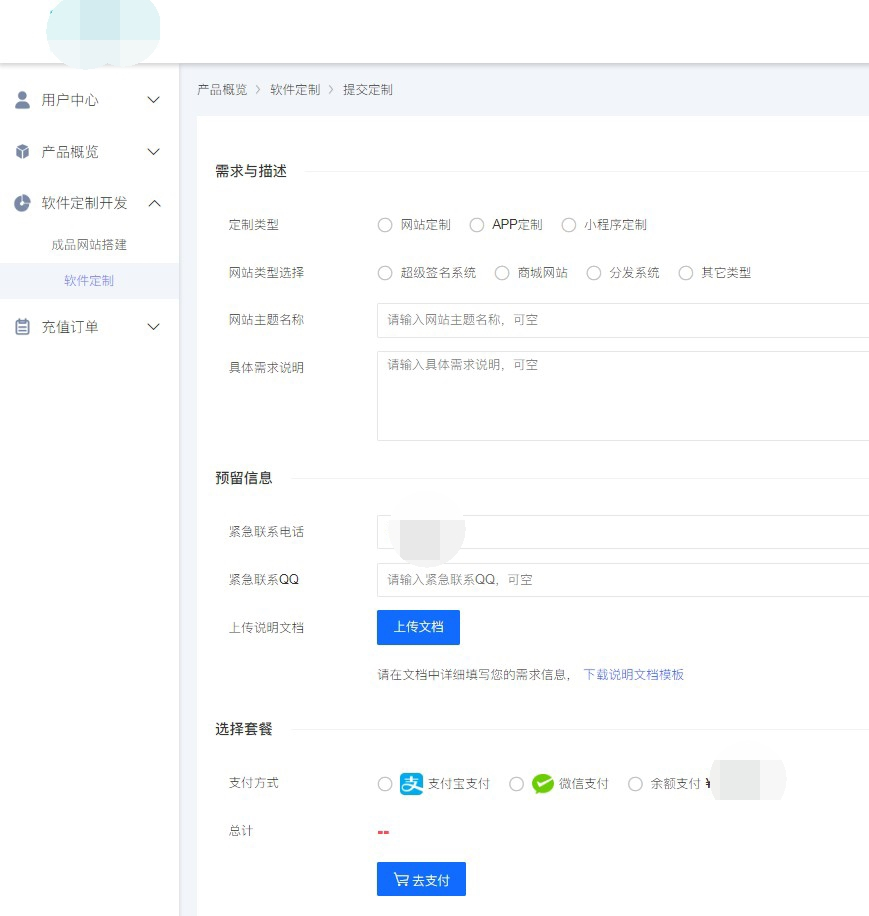Screen dimensions: 869x916
Task: Select APP定制 radio option
Action: click(477, 225)
